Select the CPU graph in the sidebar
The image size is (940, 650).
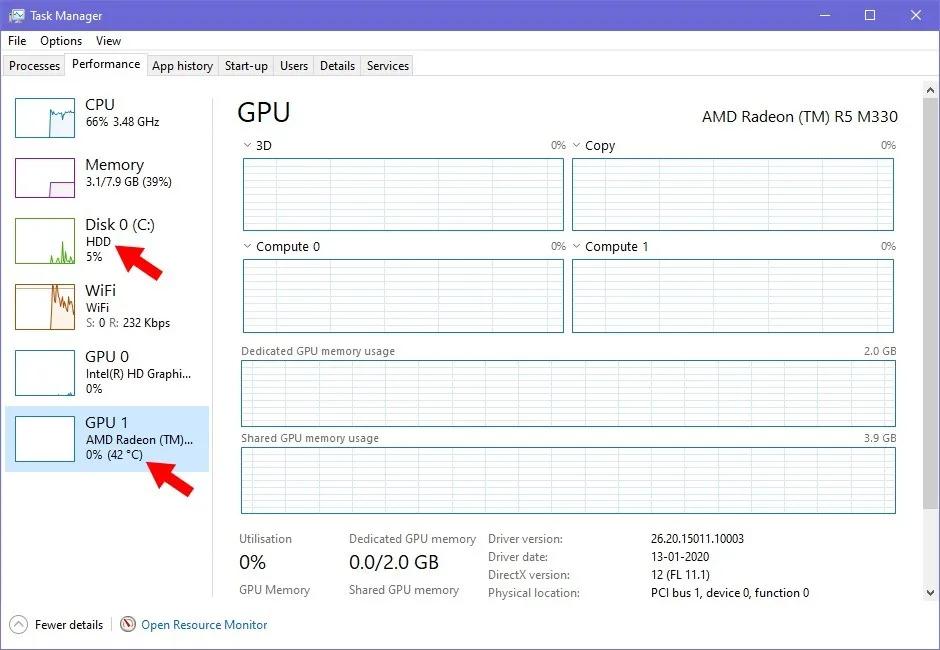coord(44,117)
